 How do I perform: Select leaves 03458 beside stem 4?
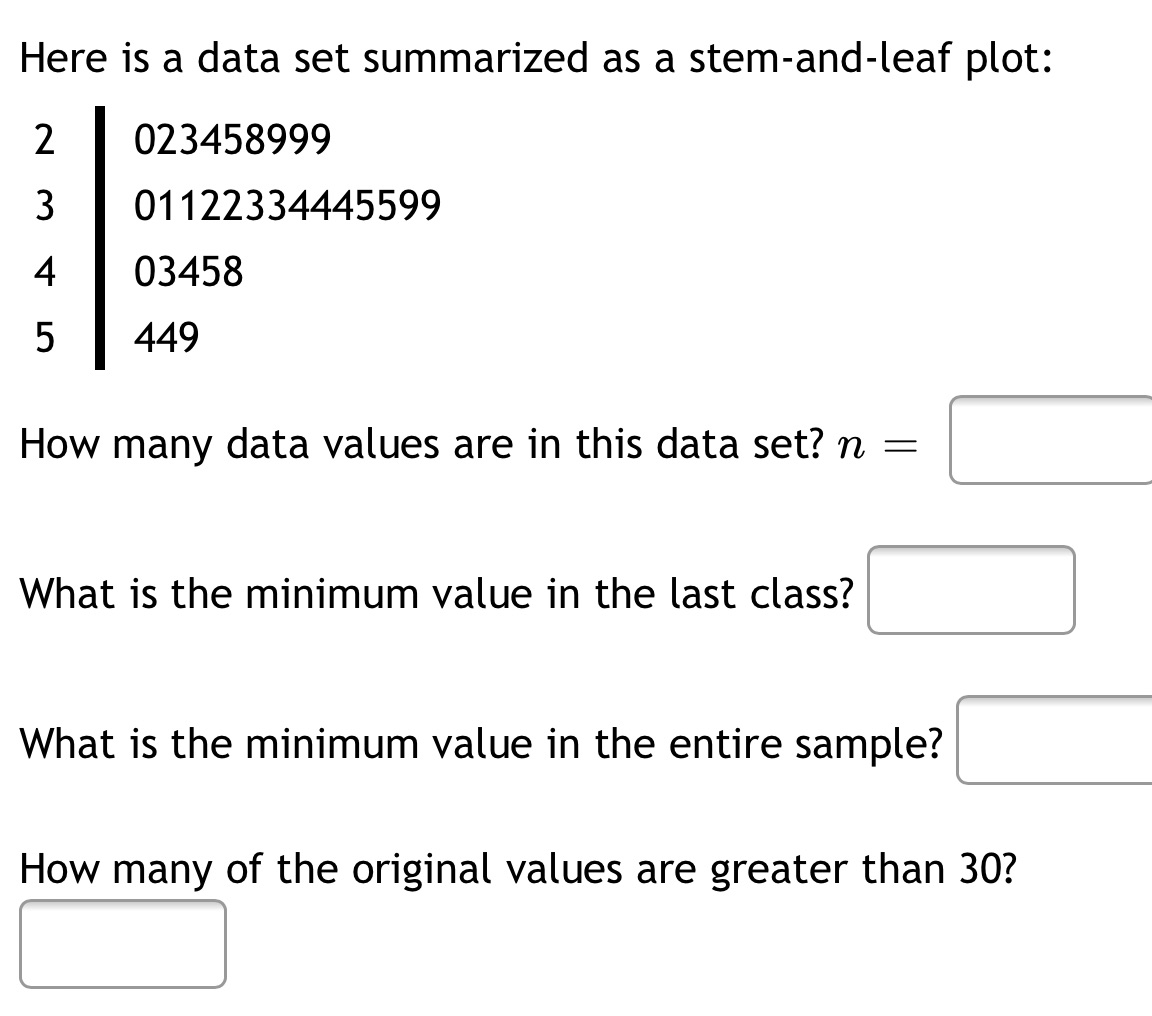tap(190, 272)
